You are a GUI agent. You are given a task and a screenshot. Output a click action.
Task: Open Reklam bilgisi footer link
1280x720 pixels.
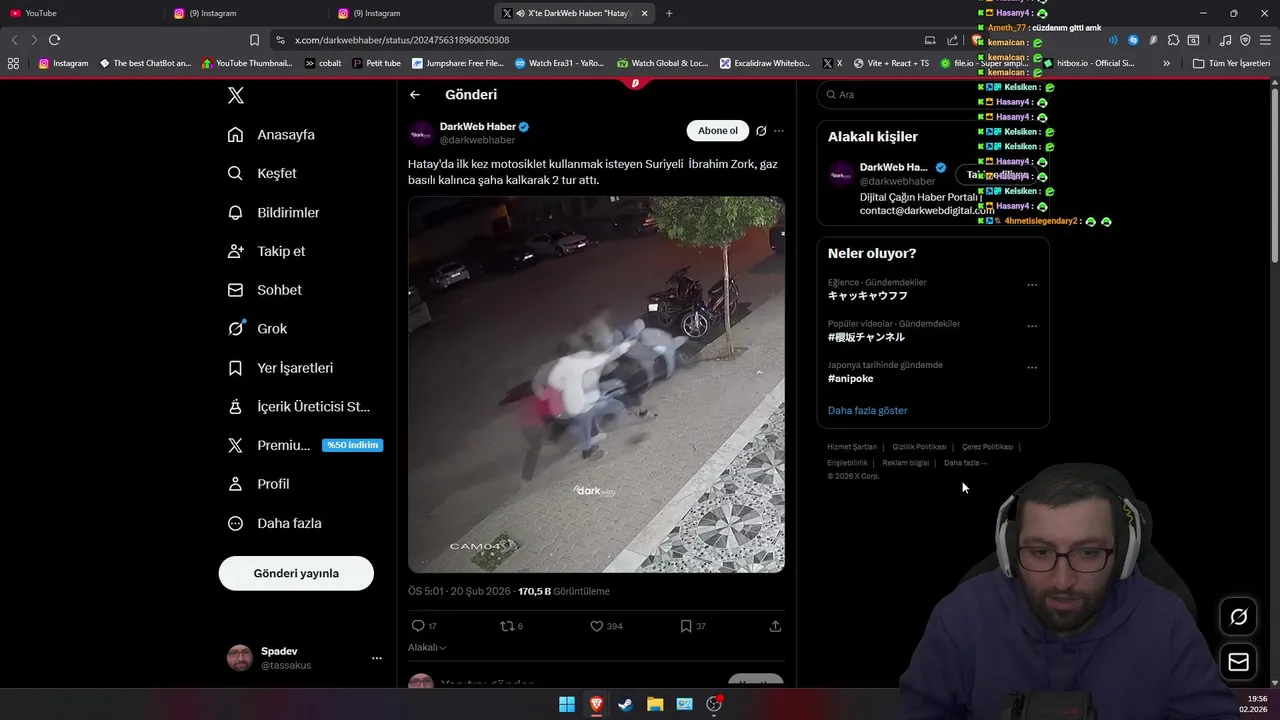tap(905, 463)
